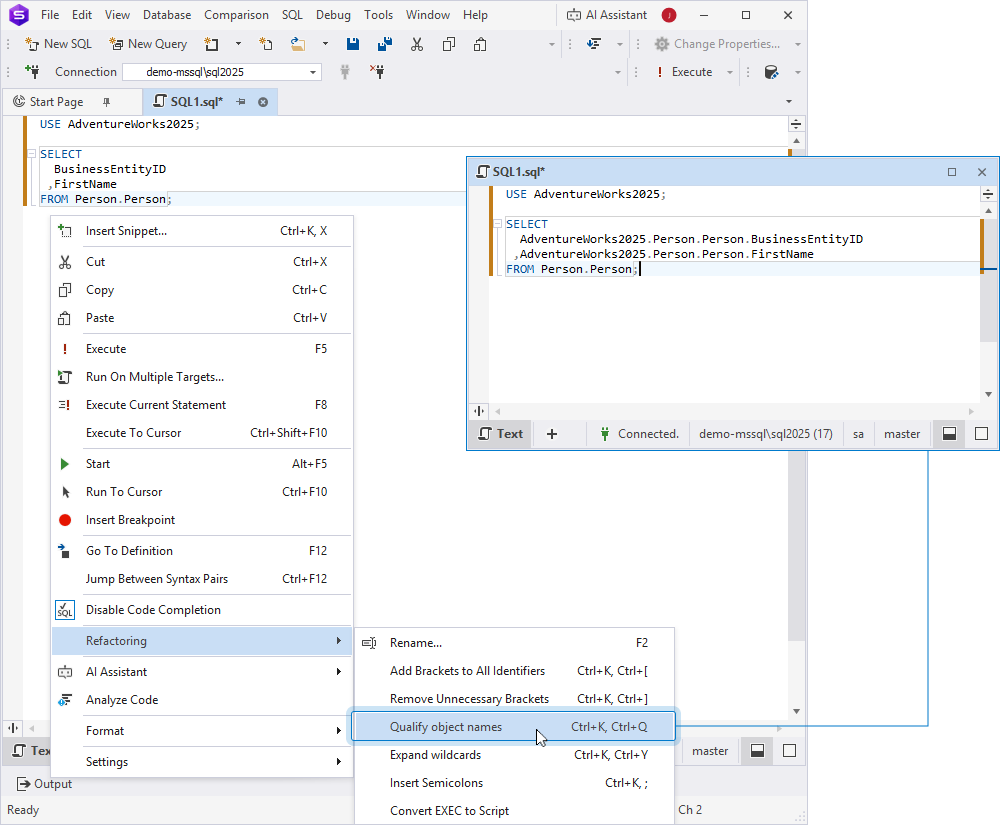Click the database icon next to Execute

[771, 72]
